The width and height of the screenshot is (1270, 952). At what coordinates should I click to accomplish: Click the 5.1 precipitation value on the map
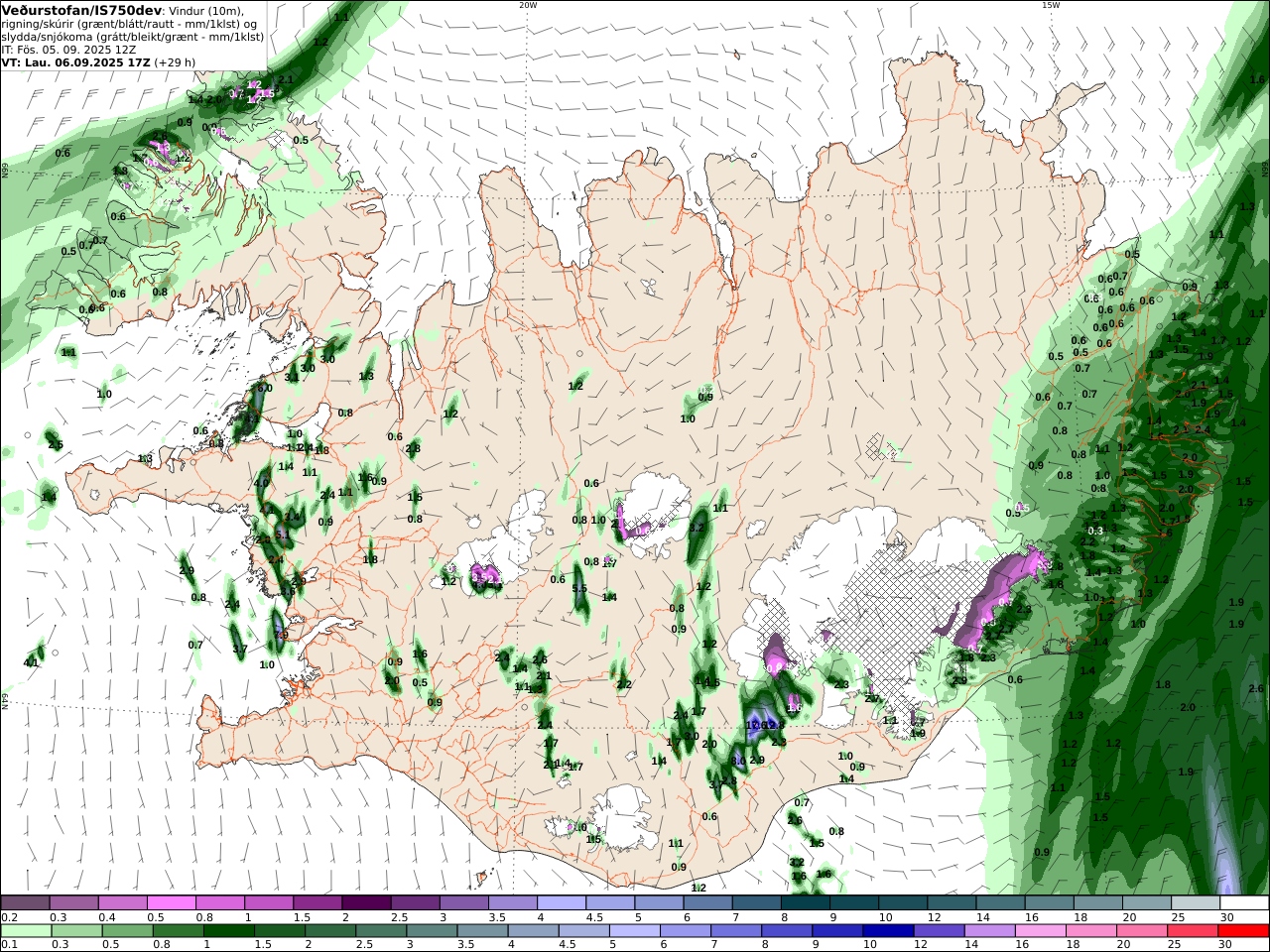tap(283, 535)
